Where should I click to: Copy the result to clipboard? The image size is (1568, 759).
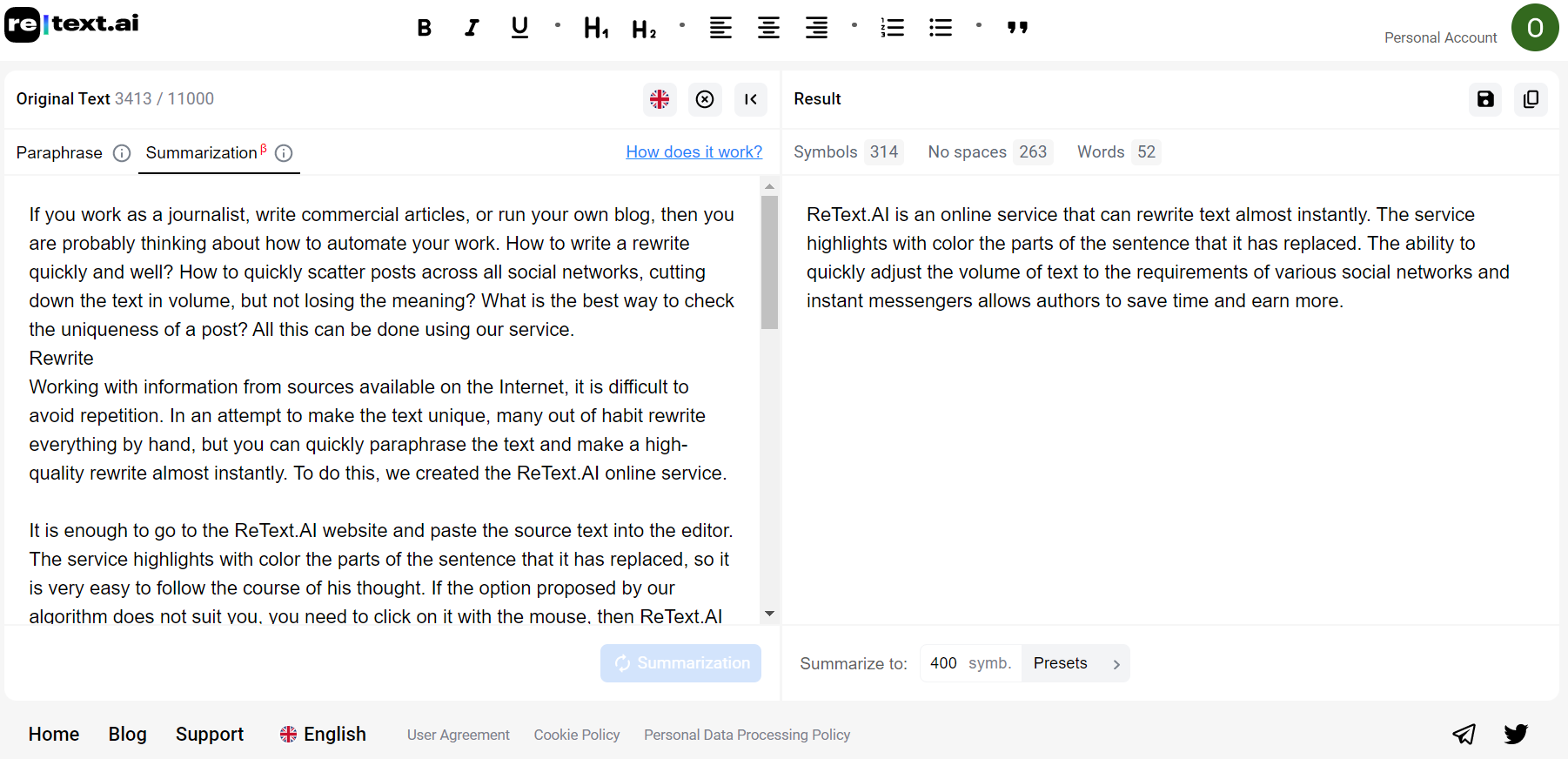pos(1531,99)
